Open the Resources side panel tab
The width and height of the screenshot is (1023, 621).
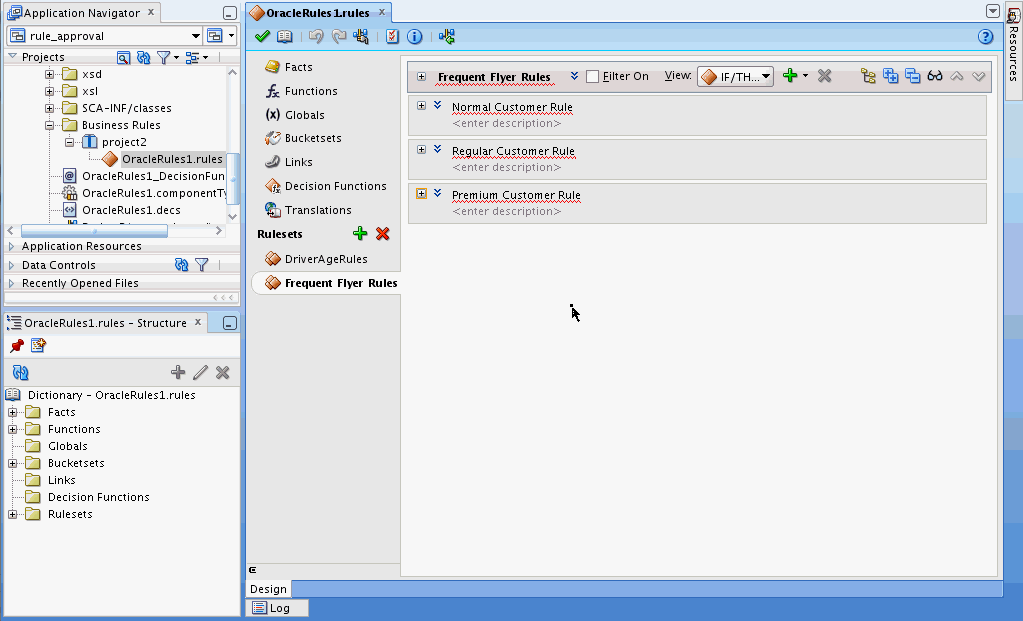(1013, 50)
